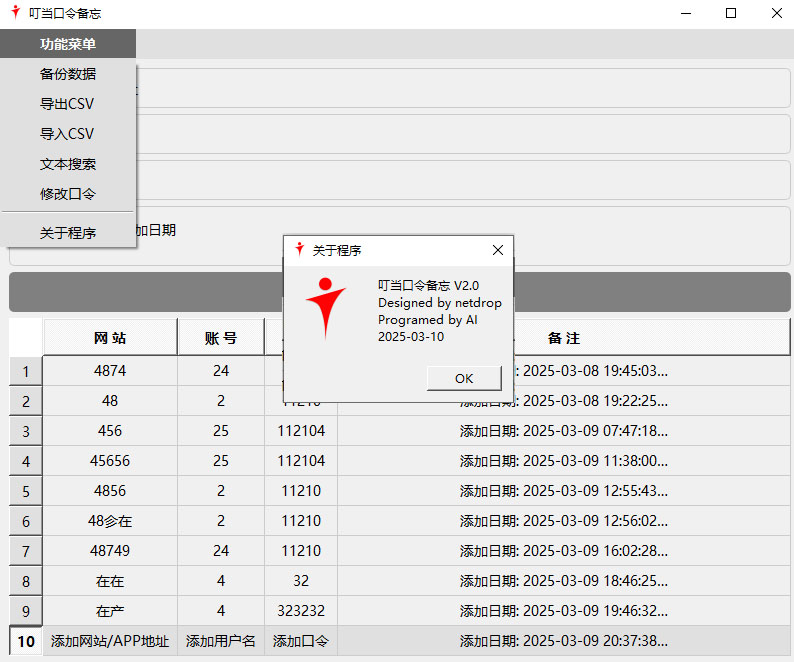Maximize the main application window

click(731, 14)
